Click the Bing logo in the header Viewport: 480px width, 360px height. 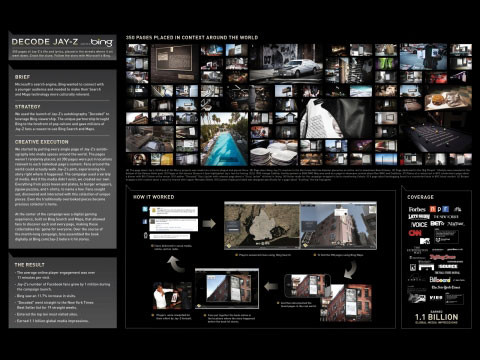[102, 42]
